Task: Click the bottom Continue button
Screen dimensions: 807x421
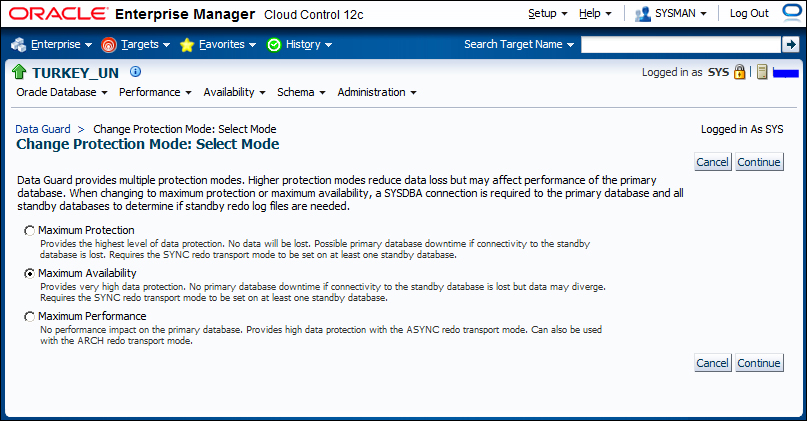Action: click(759, 363)
